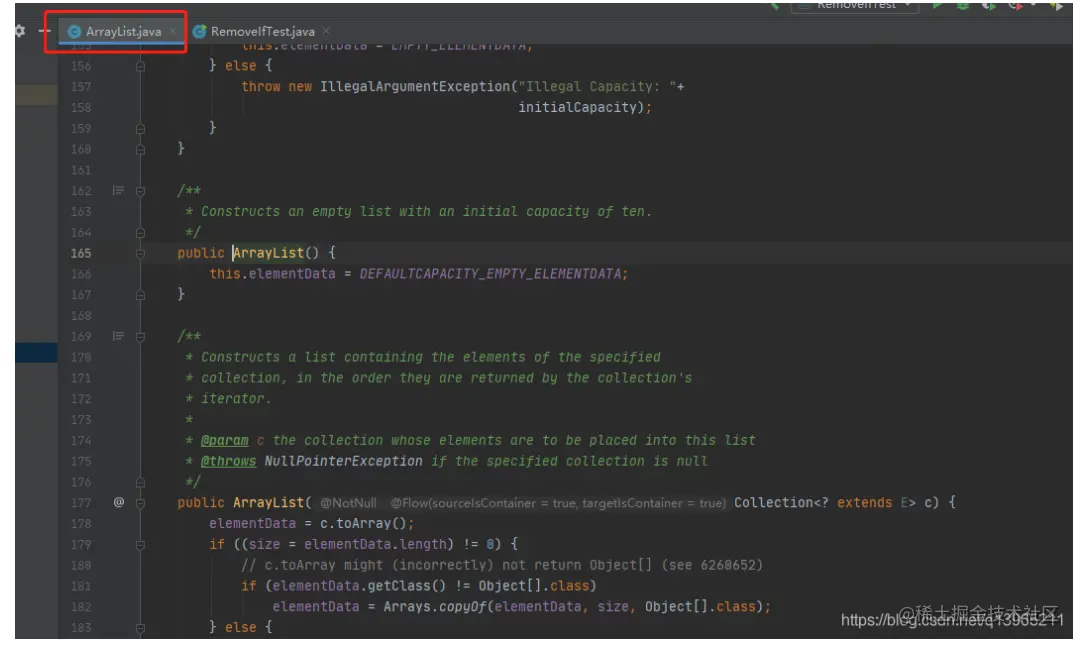1080x645 pixels.
Task: Click the fold end marker at line 167
Action: tap(141, 295)
